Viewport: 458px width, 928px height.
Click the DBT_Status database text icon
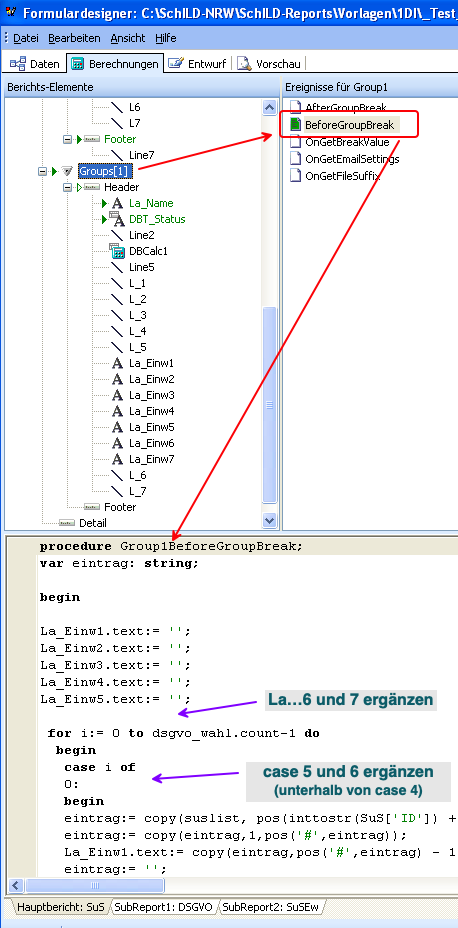click(117, 219)
